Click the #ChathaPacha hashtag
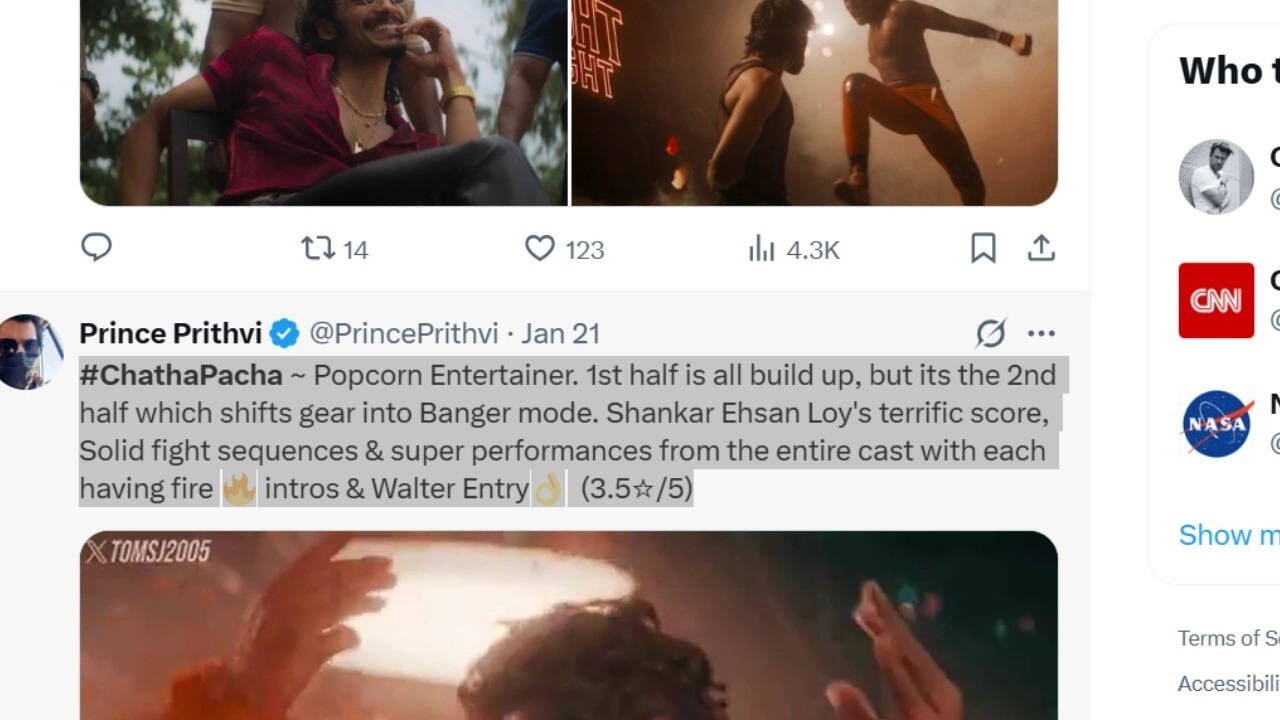The height and width of the screenshot is (720, 1280). 181,375
